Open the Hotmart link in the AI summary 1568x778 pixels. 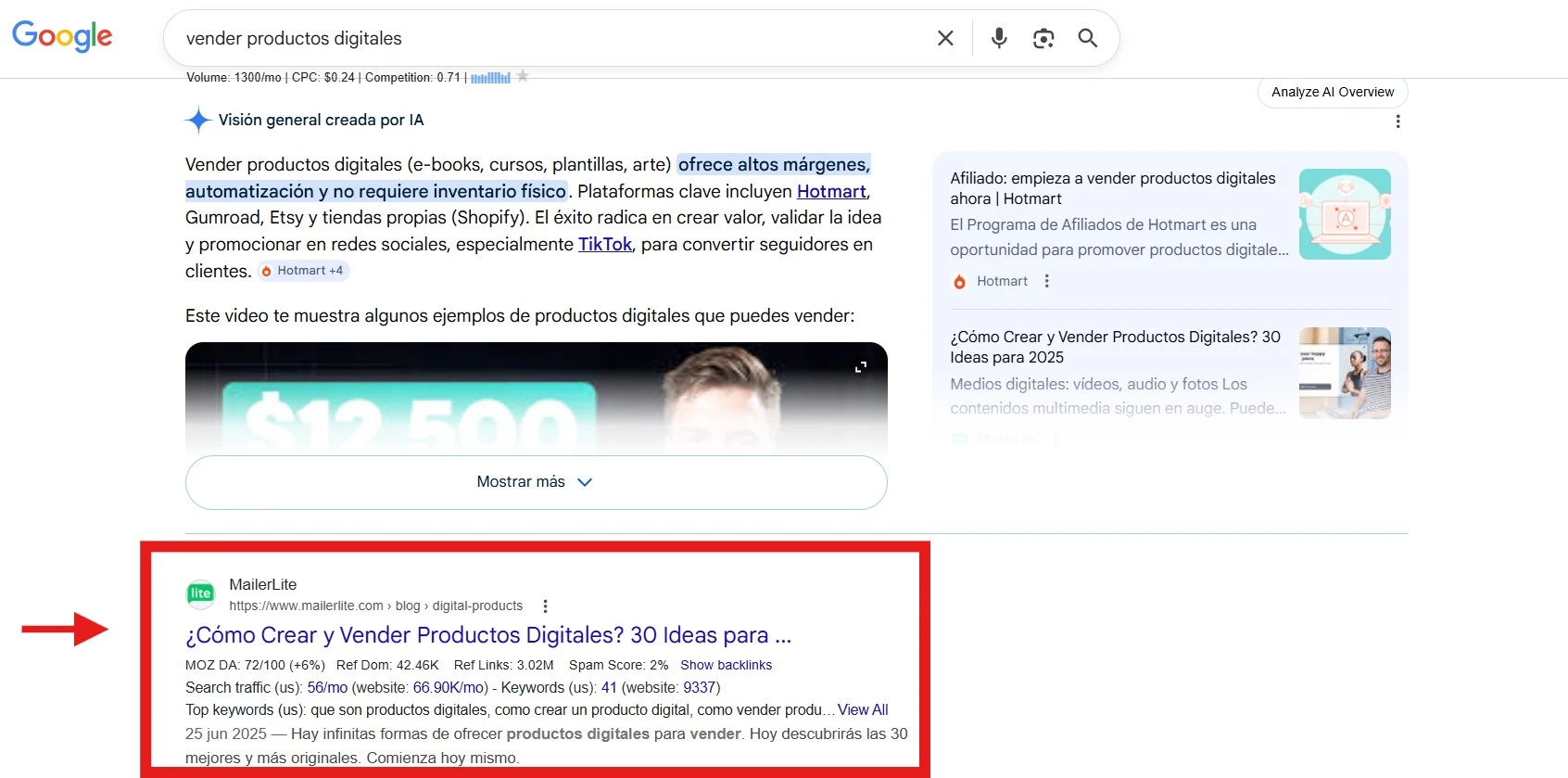831,191
